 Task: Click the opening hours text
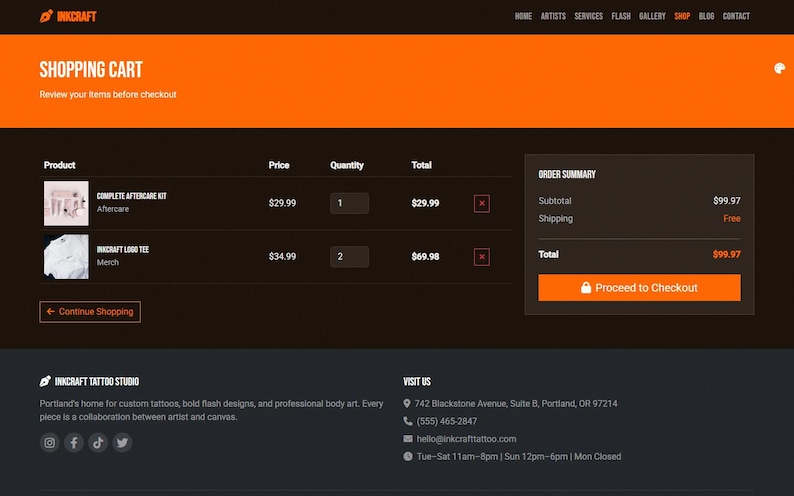pos(519,457)
